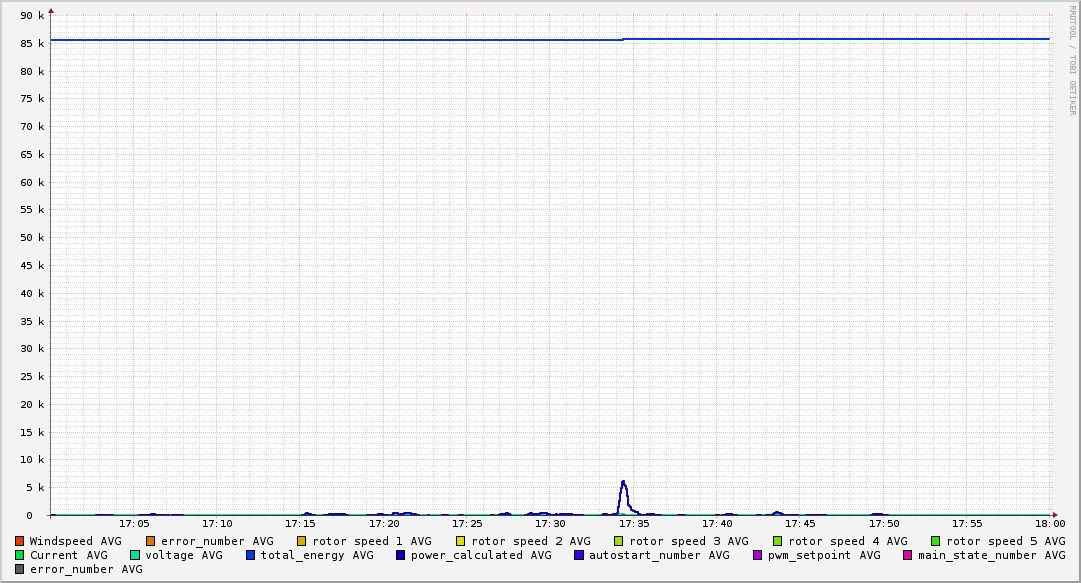Viewport: 1081px width, 583px height.
Task: Click the power_calculated AVG legend label
Action: click(480, 555)
